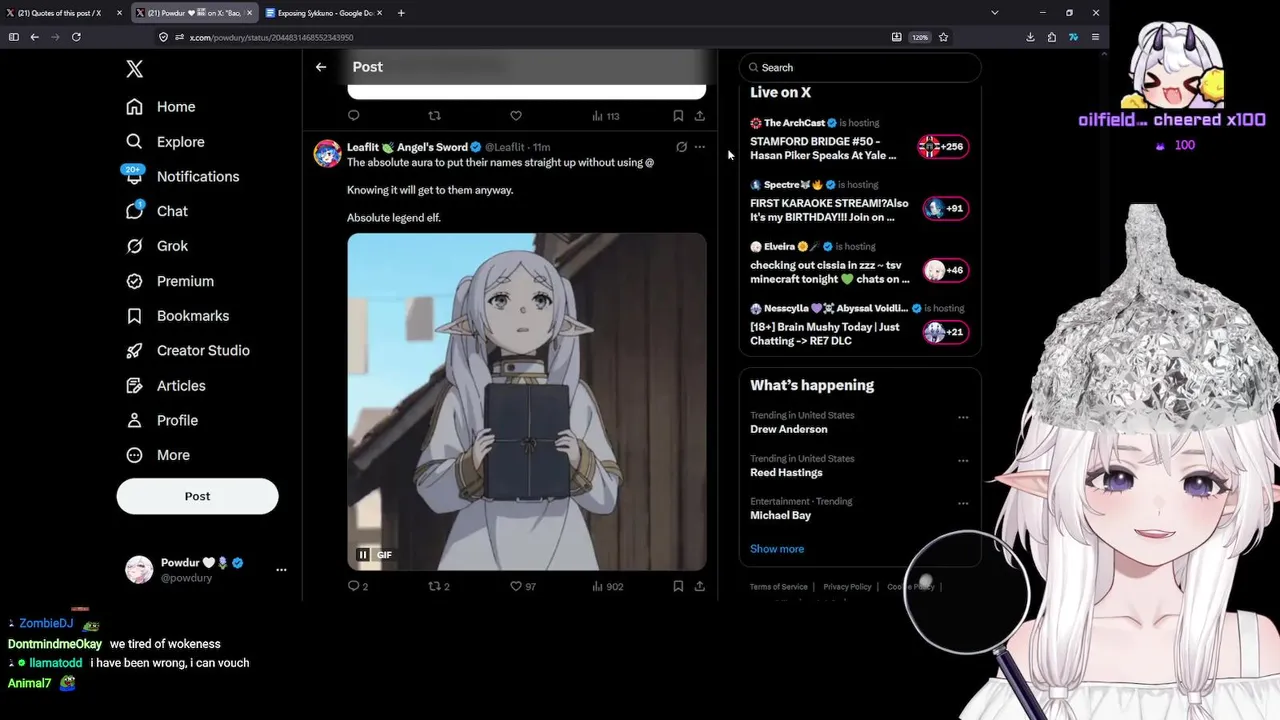
Task: Open Grok from the sidebar
Action: pyautogui.click(x=157, y=246)
